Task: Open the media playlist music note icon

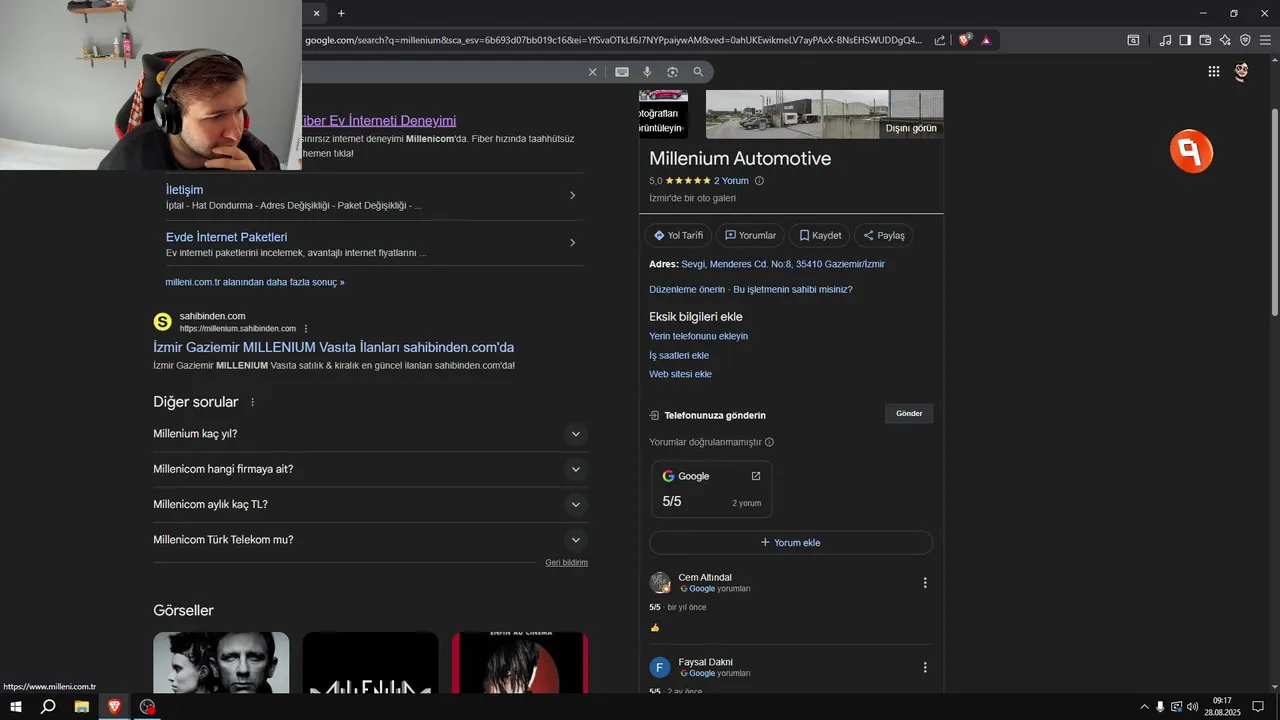Action: [x=1165, y=40]
